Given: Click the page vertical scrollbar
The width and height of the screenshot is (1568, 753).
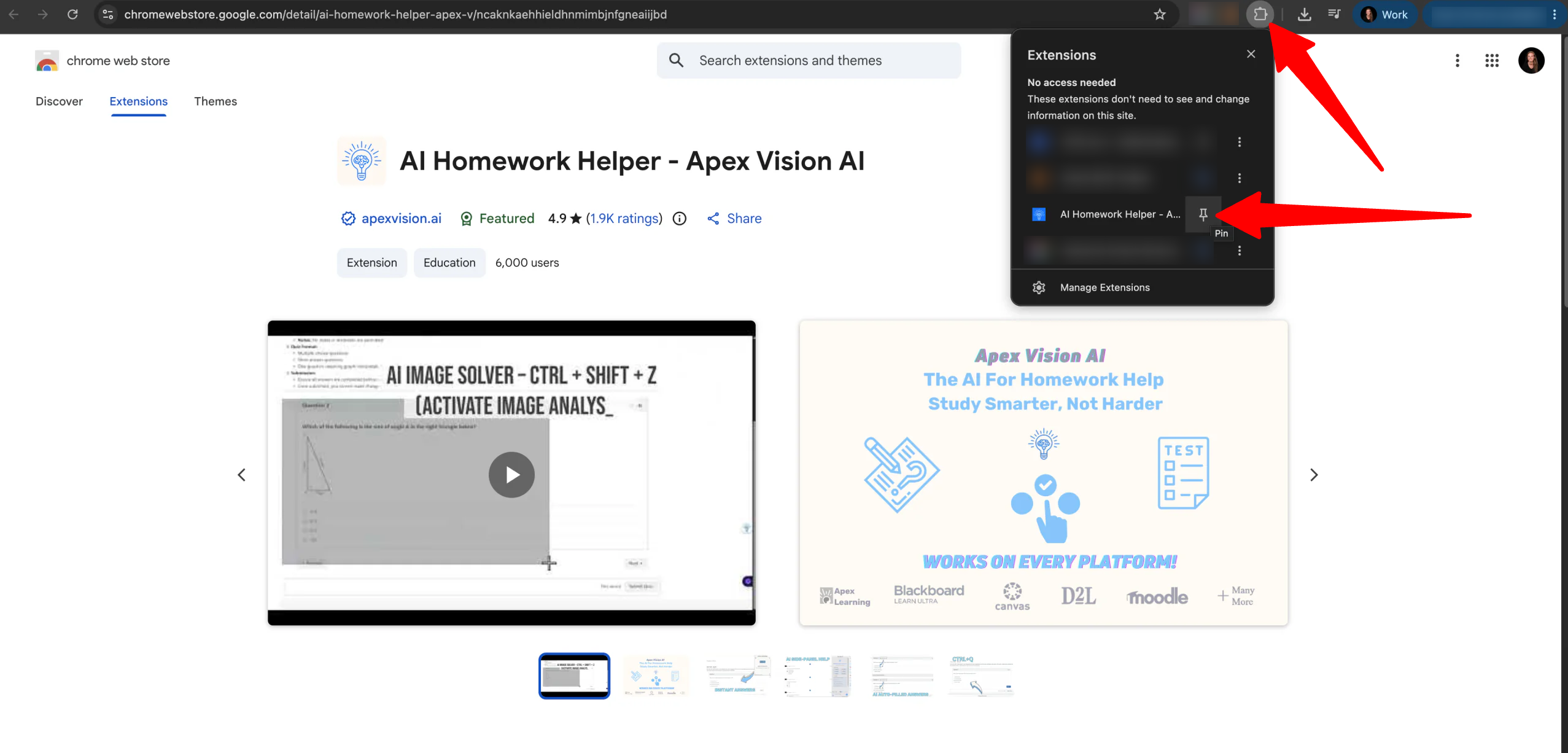Looking at the screenshot, I should [1564, 172].
